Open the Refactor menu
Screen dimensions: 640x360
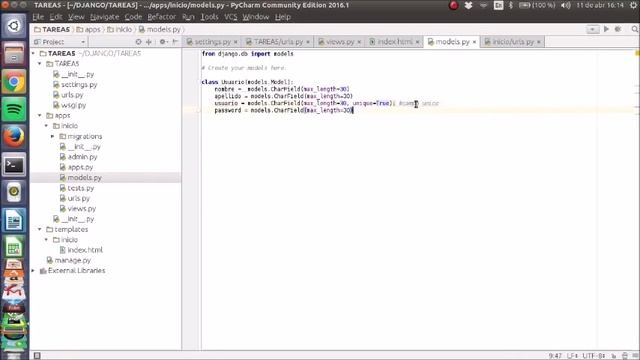162,17
